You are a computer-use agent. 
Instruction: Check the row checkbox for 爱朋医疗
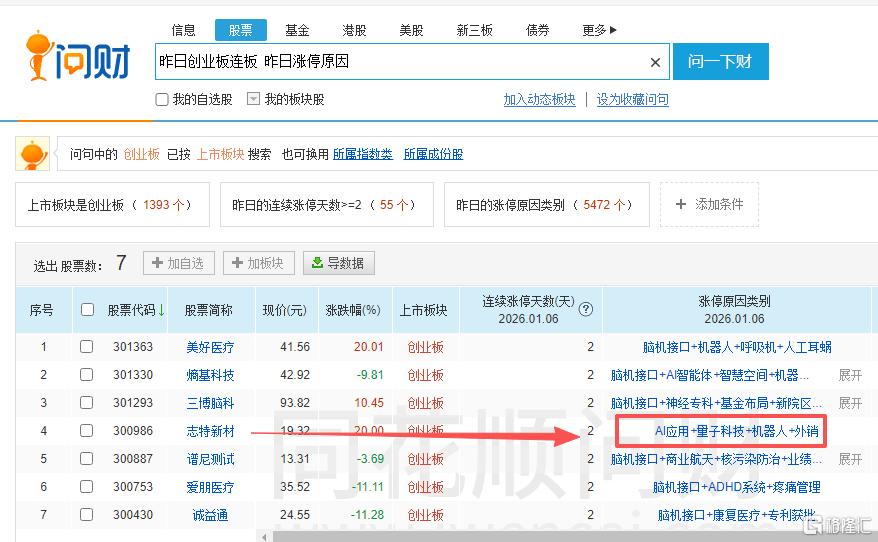[86, 487]
